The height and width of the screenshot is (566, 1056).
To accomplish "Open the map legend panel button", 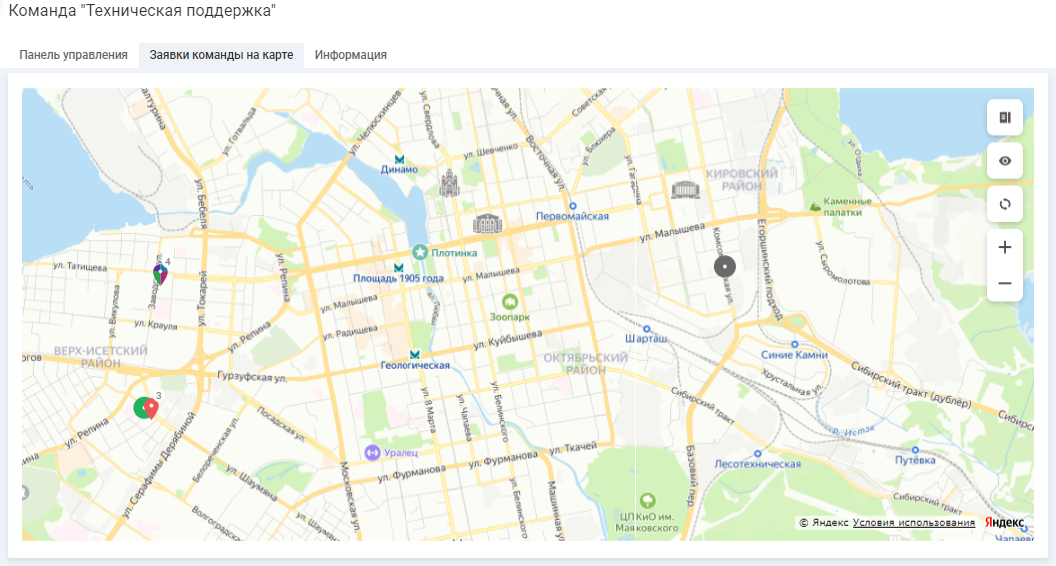I will 1004,118.
